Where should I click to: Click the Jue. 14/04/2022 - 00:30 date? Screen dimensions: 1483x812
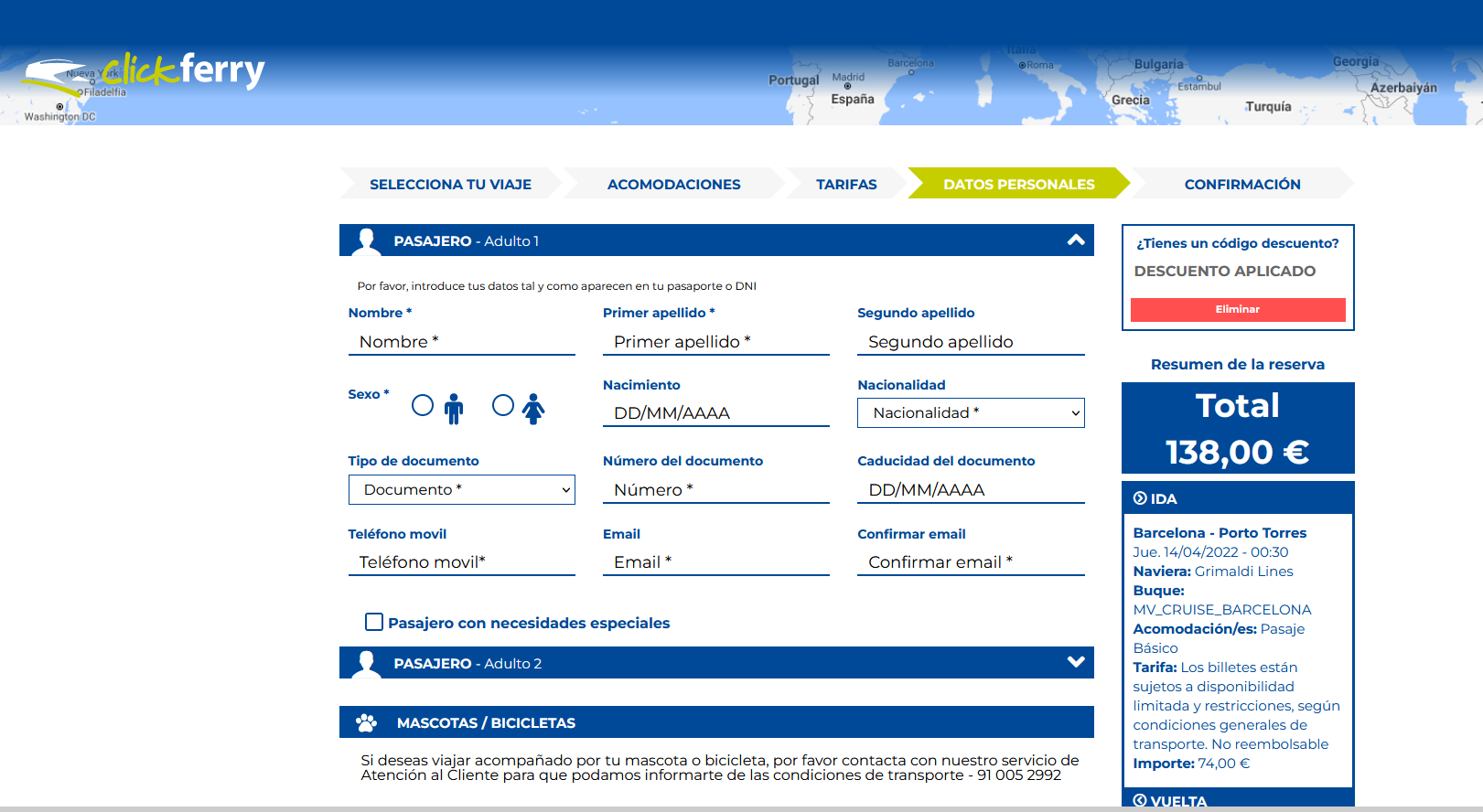click(1210, 552)
